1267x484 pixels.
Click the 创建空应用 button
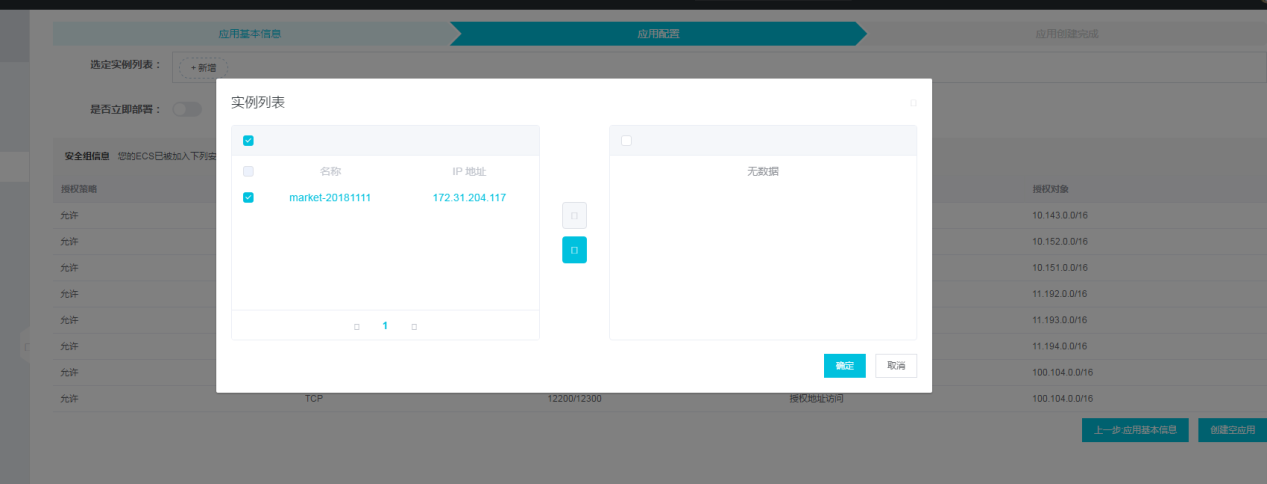tap(1232, 430)
